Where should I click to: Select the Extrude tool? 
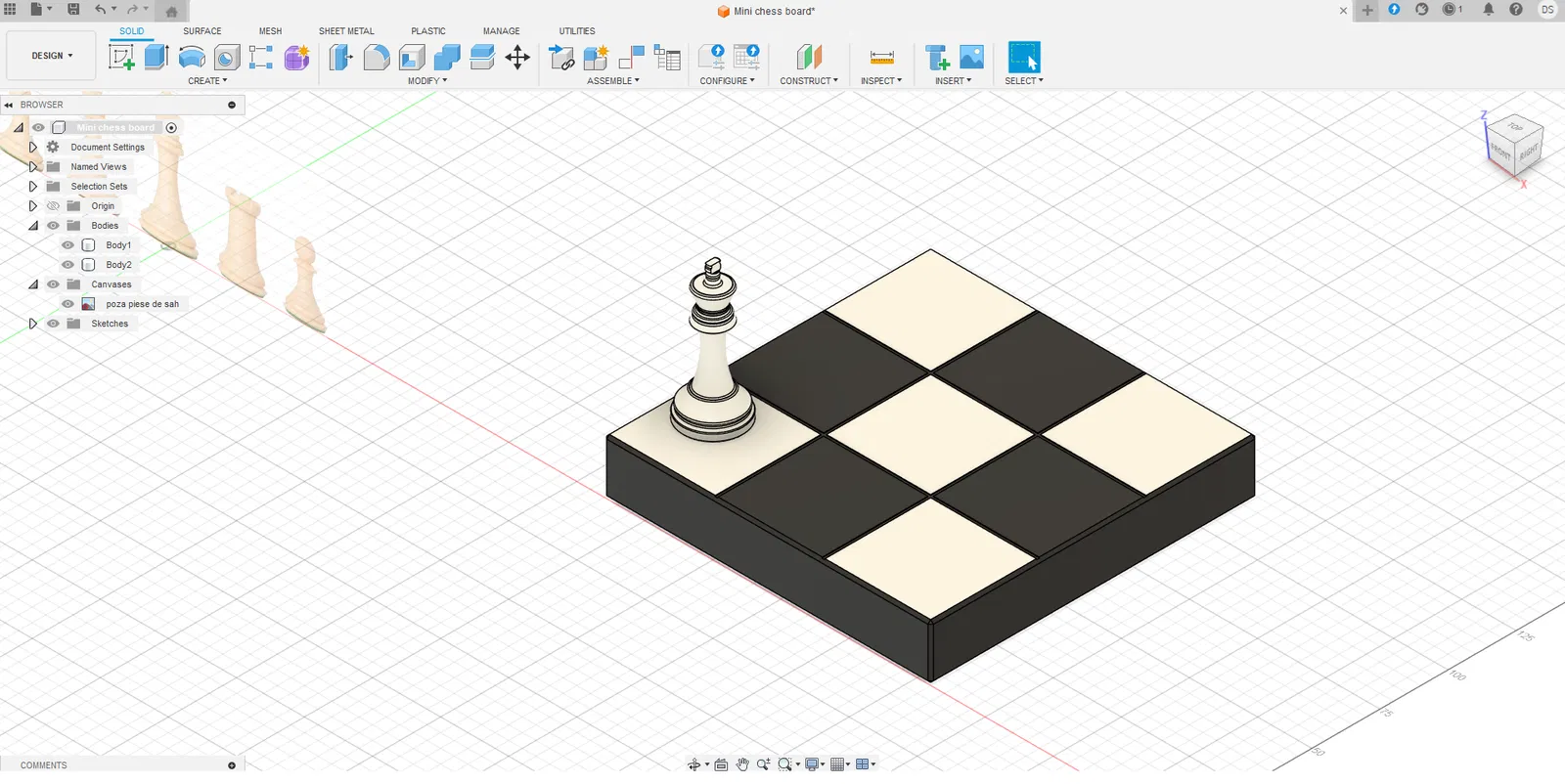156,58
